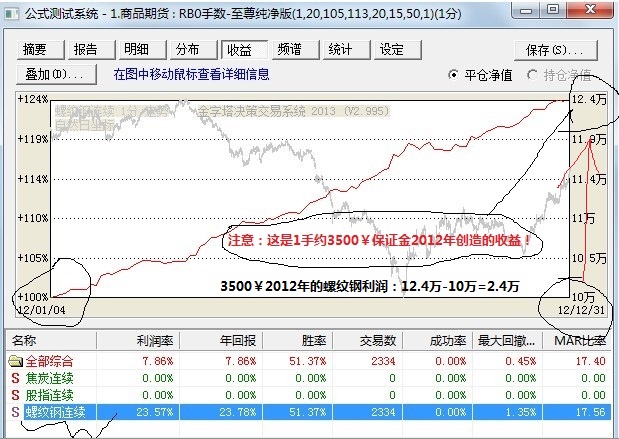619x439 pixels.
Task: Sort by the 交易数 column header
Action: pos(368,340)
